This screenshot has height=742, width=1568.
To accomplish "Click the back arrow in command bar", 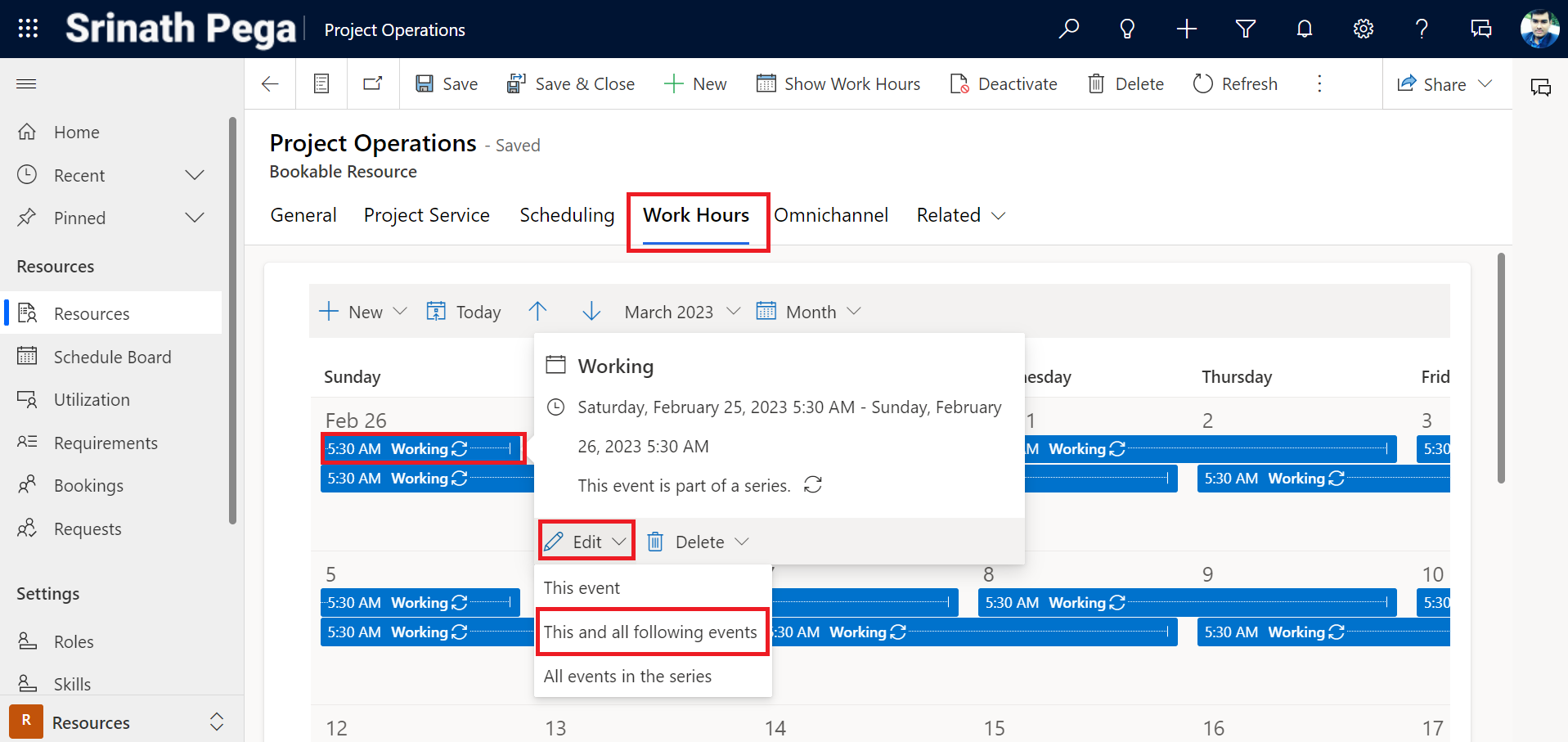I will (x=270, y=83).
